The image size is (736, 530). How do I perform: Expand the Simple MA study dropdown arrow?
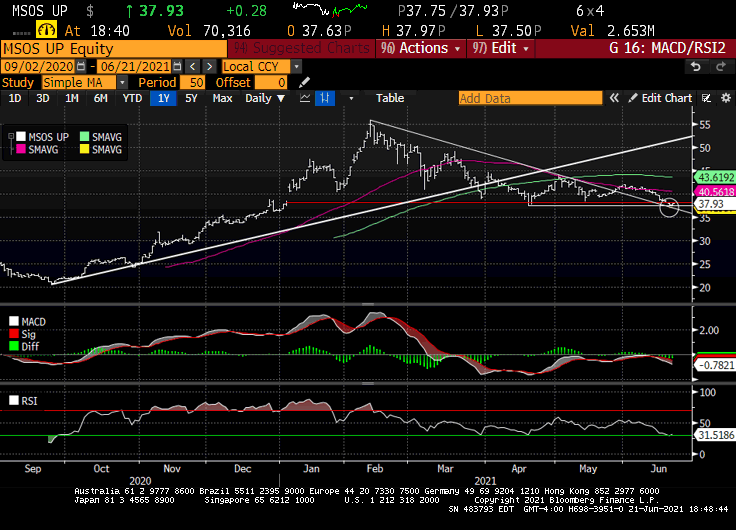pos(122,83)
